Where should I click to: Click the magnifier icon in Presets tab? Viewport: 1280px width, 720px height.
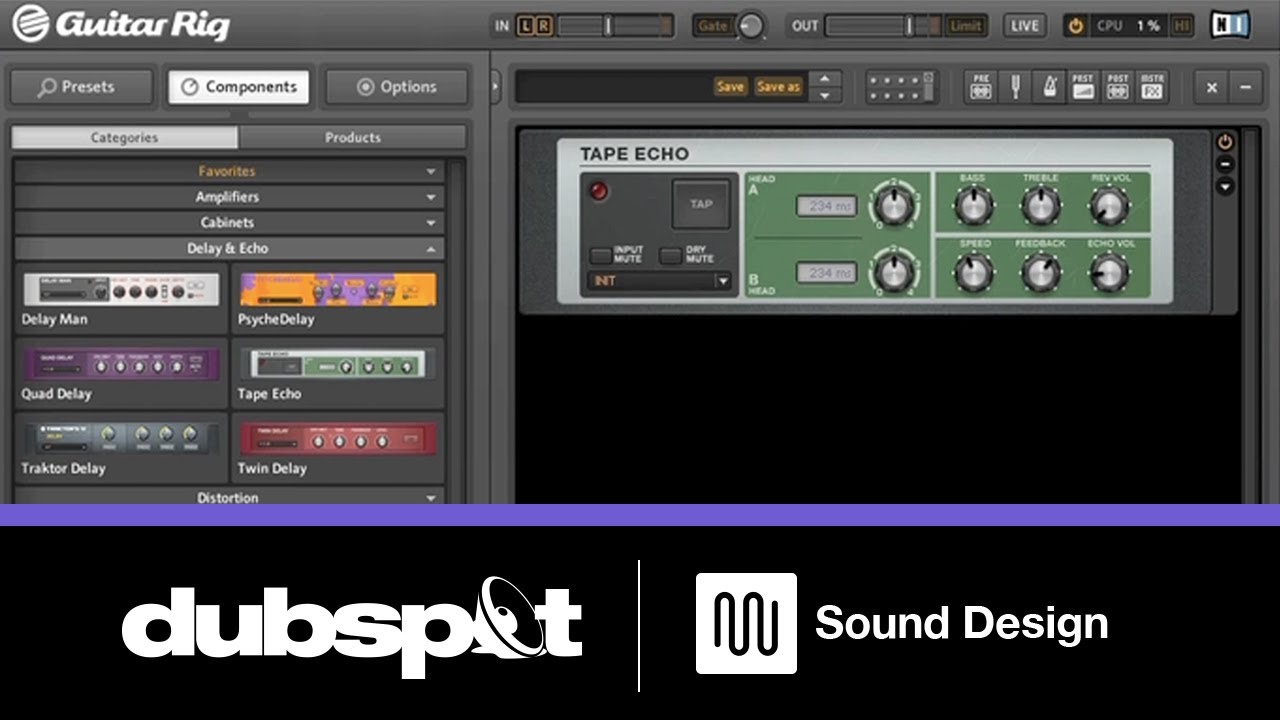coord(46,87)
